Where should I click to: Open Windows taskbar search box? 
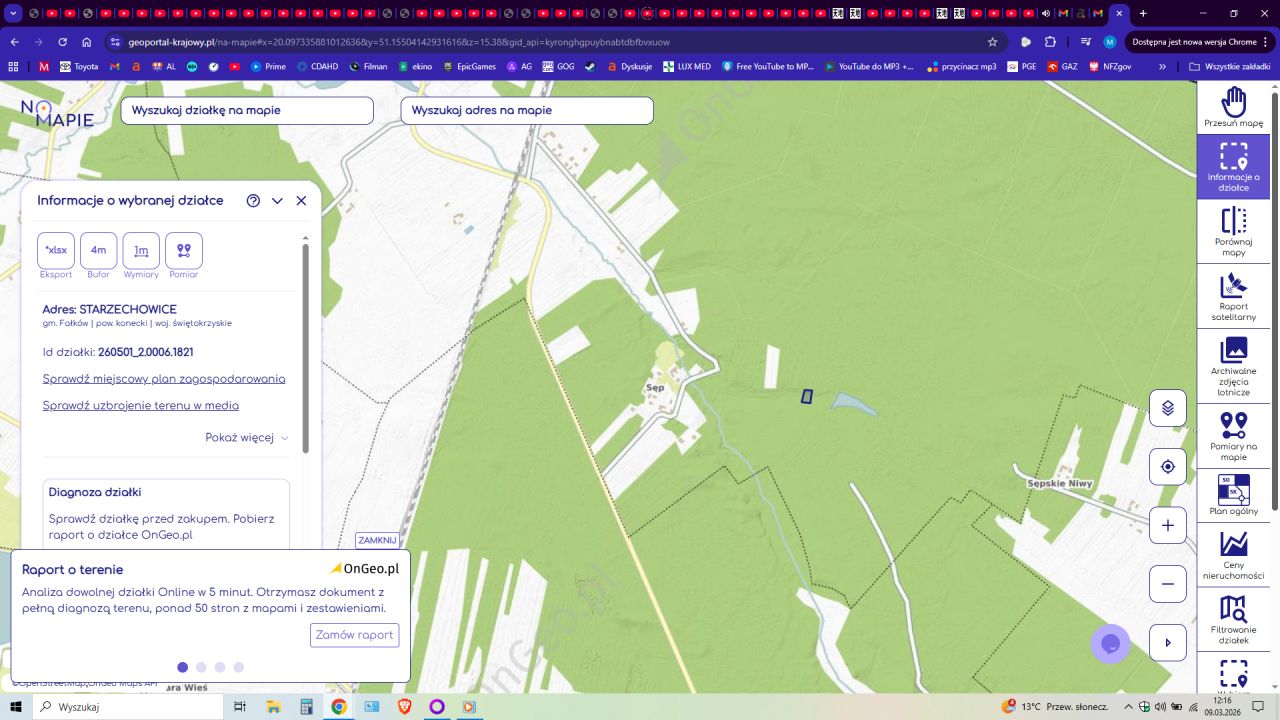(x=128, y=707)
